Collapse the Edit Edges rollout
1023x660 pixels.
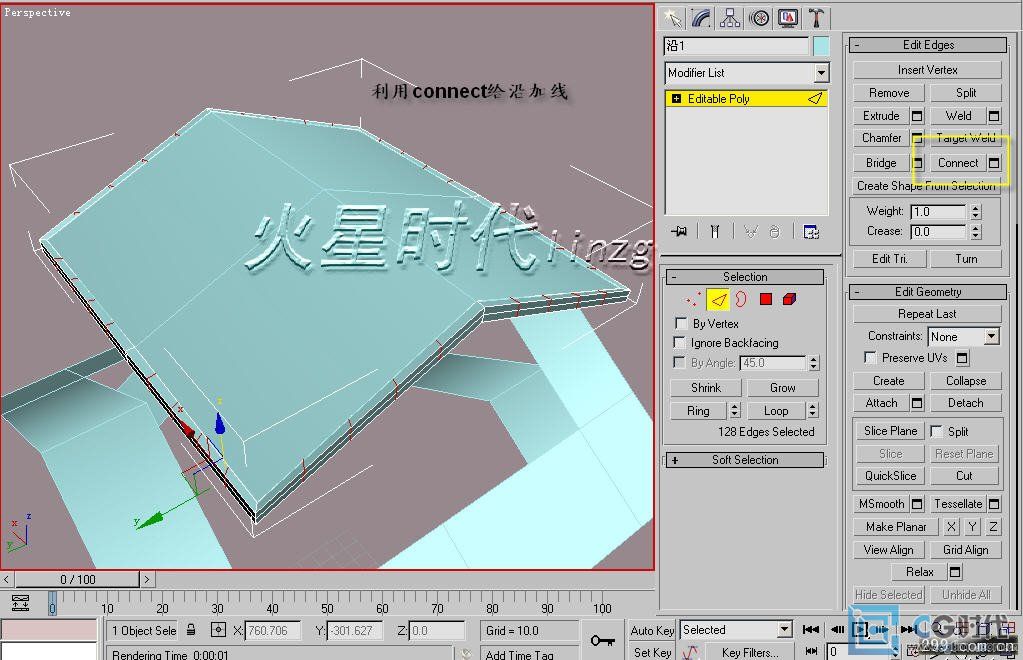click(x=928, y=45)
